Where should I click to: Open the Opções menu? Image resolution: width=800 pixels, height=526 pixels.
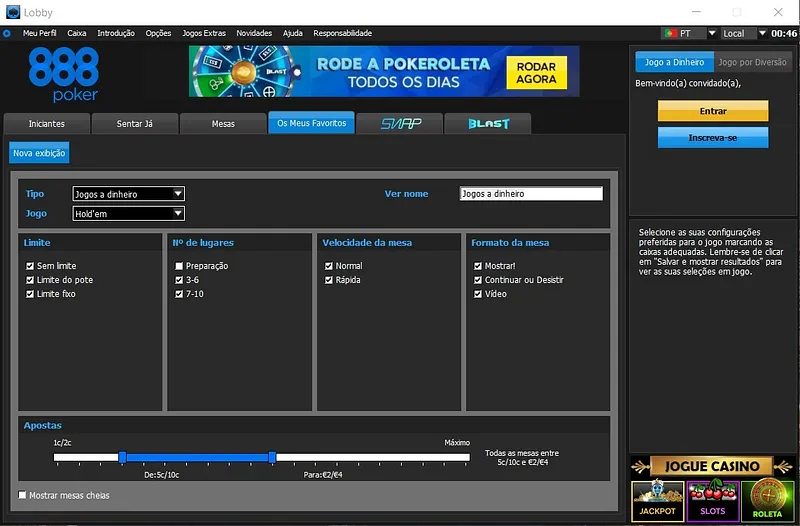pyautogui.click(x=158, y=33)
